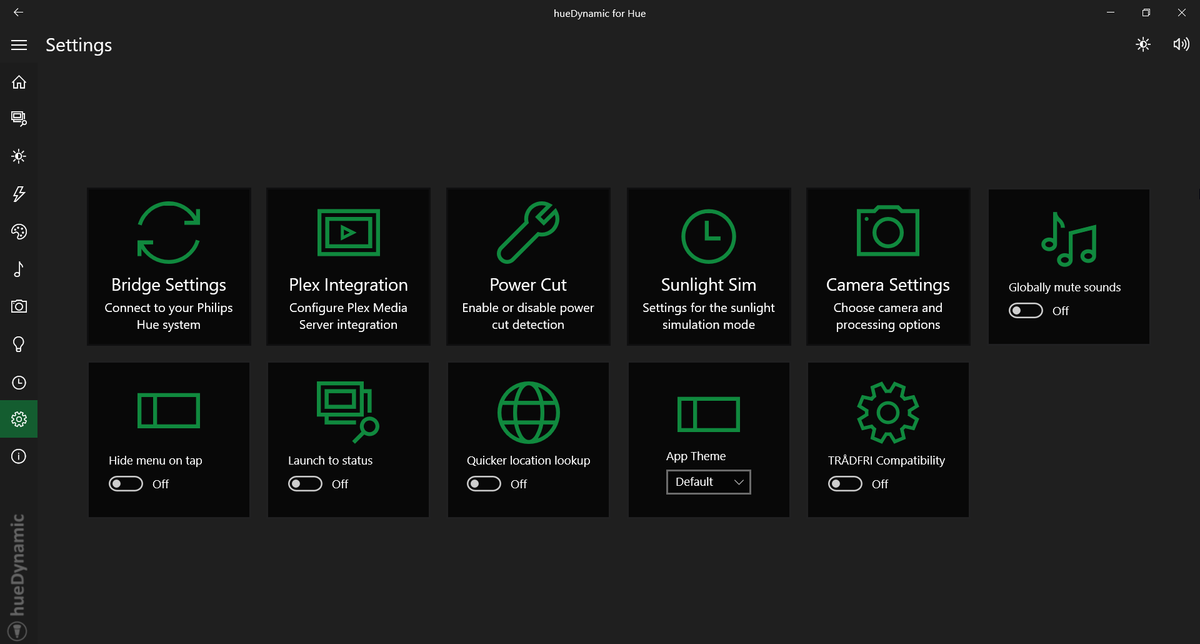The image size is (1200, 644).
Task: Open the info icon at sidebar bottom
Action: click(18, 456)
